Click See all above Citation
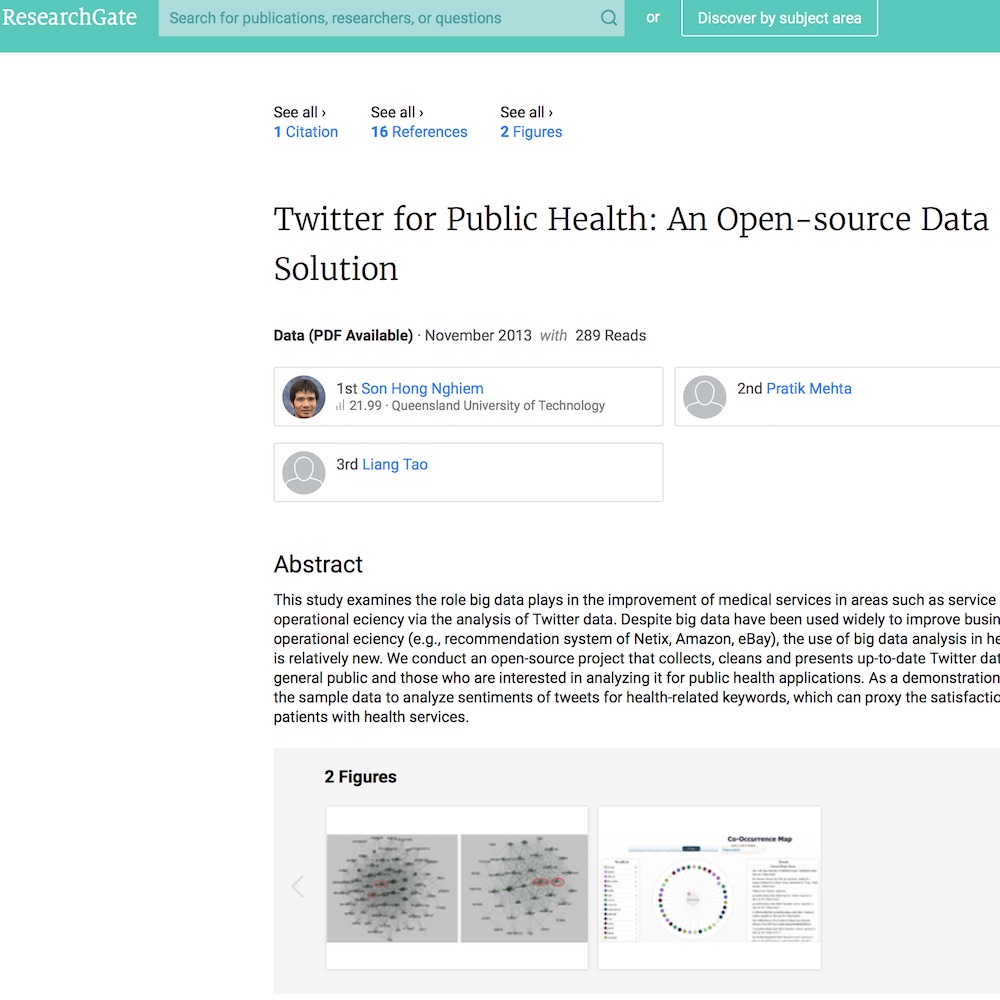1000x1000 pixels. point(300,112)
